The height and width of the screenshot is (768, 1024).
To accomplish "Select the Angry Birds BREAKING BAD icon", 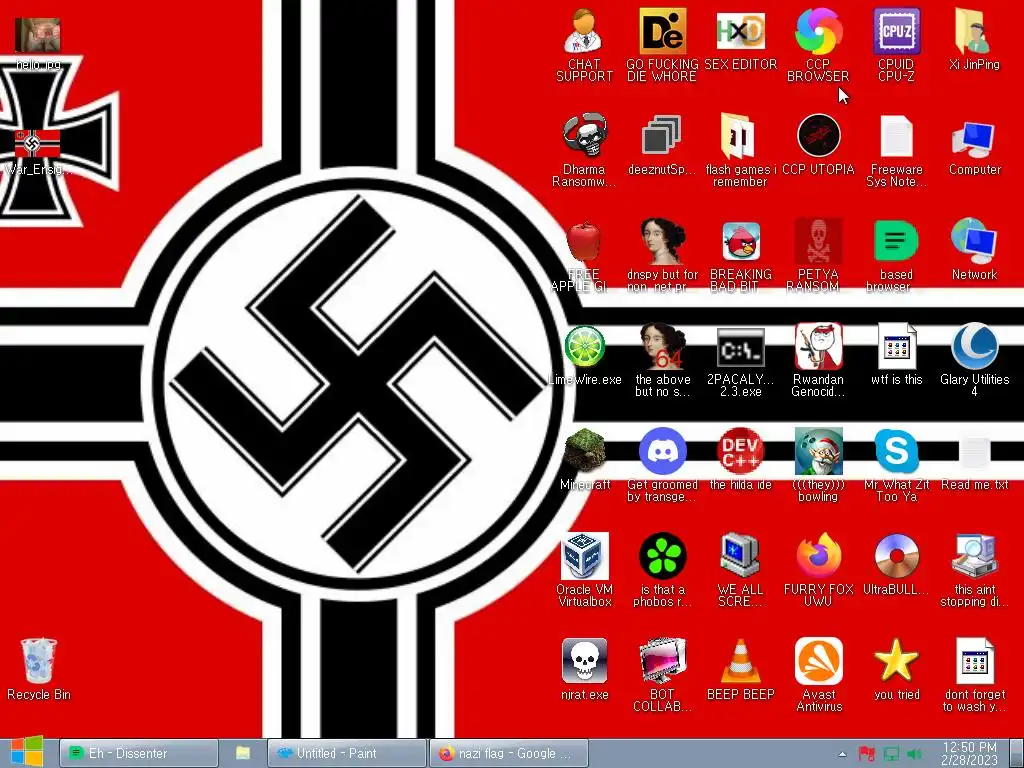I will coord(740,242).
